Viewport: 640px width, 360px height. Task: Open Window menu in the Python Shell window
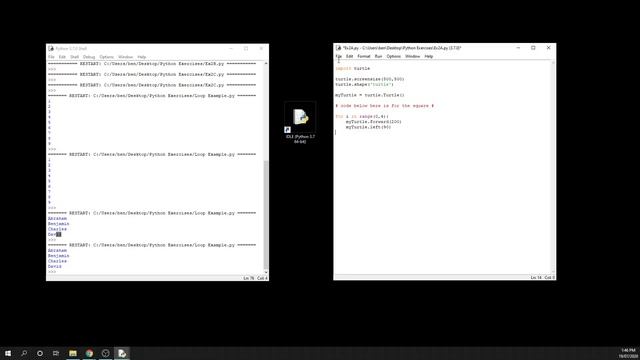[126, 57]
